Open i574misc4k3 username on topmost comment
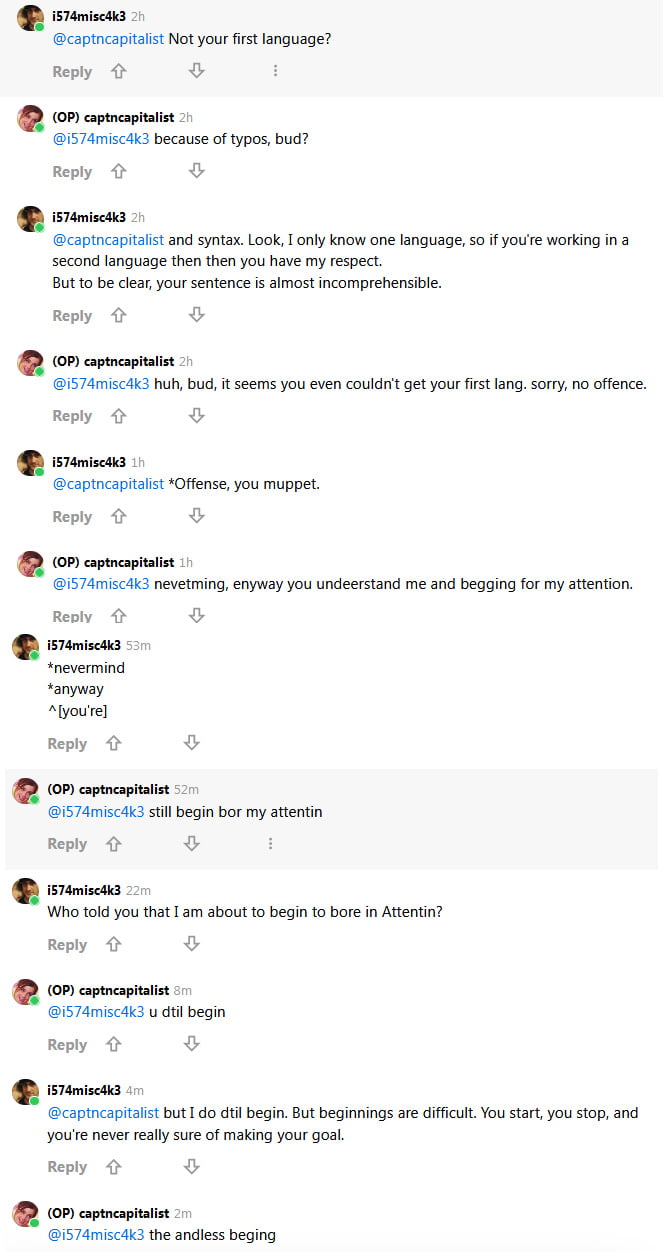The height and width of the screenshot is (1252, 668). click(89, 17)
